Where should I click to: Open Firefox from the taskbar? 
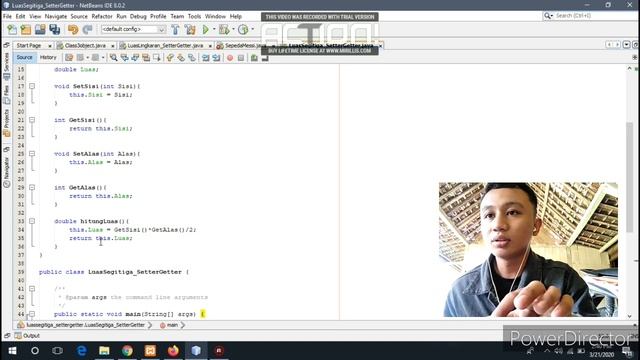pos(173,351)
